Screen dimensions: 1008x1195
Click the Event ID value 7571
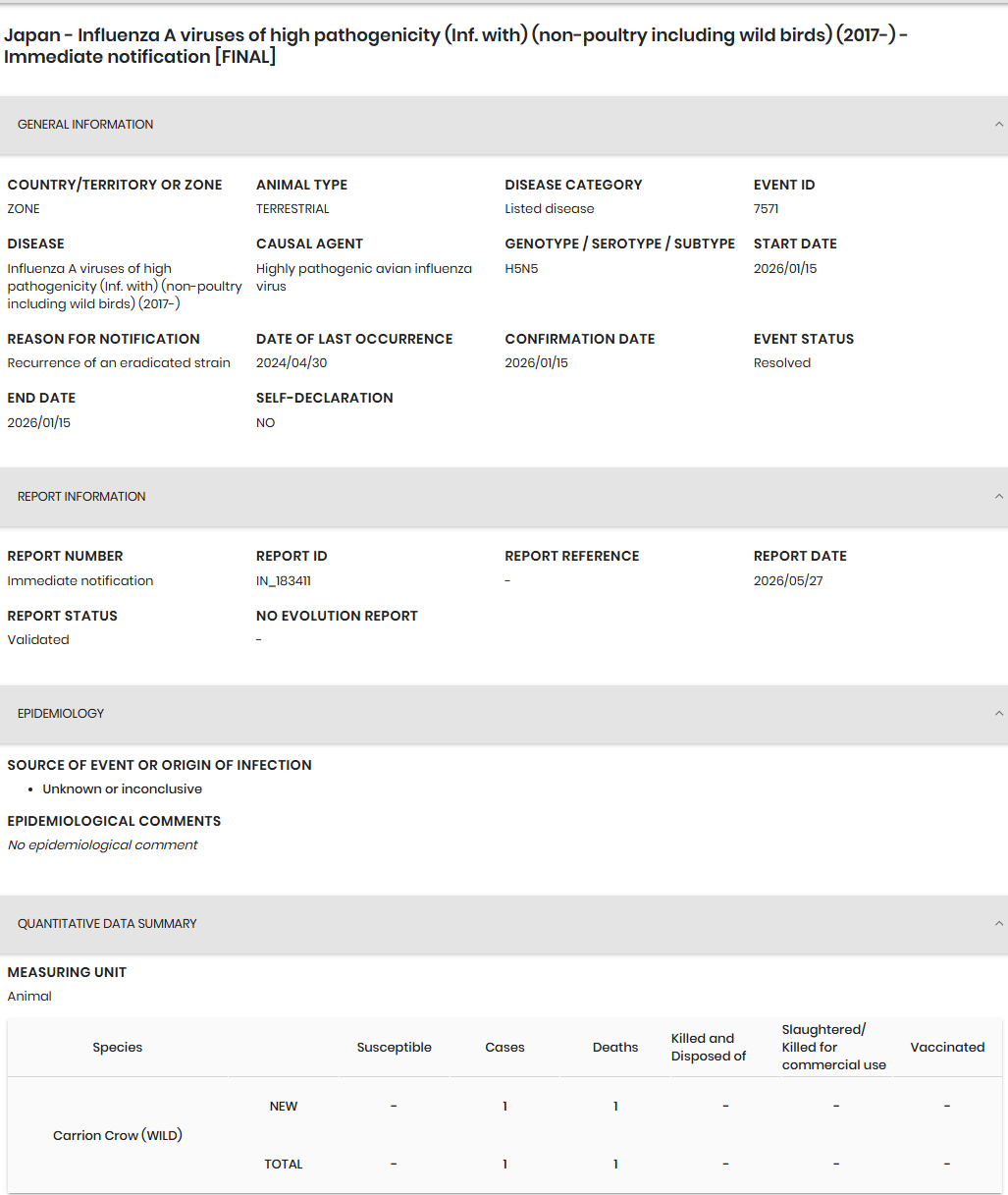(767, 209)
